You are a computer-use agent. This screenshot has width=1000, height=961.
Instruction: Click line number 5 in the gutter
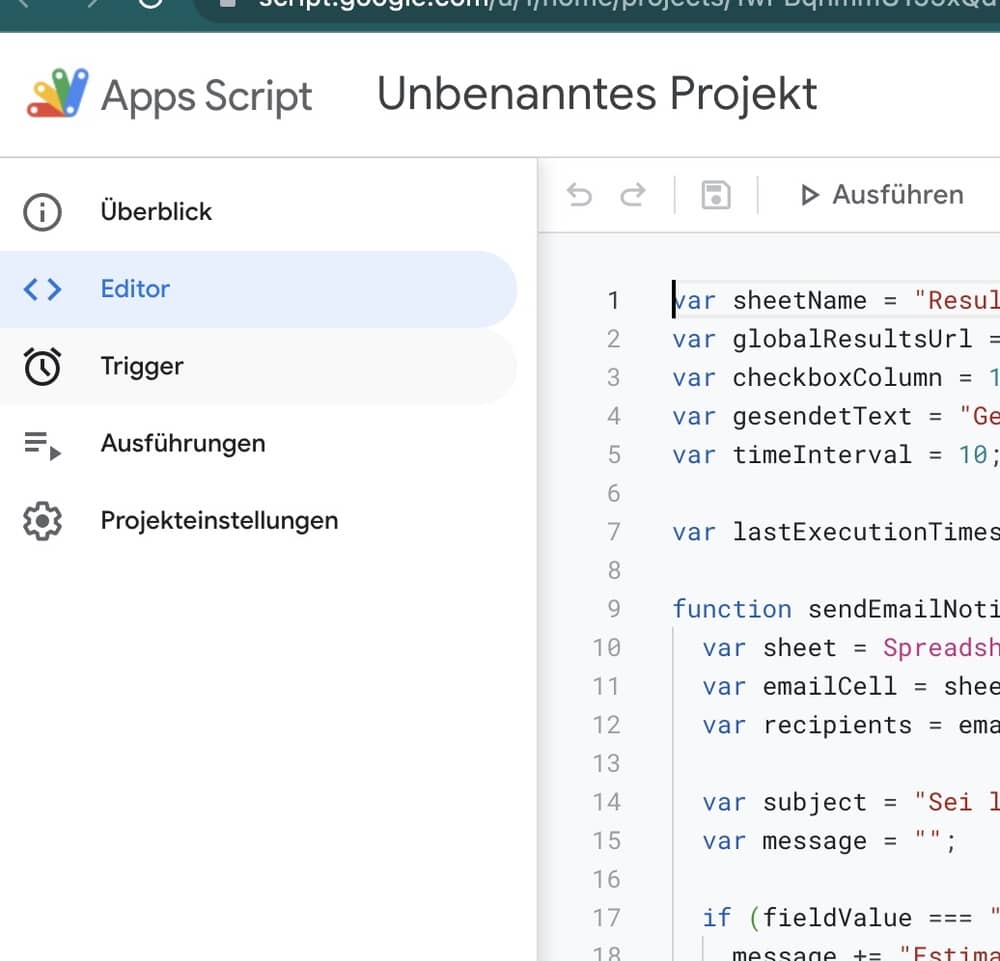614,455
